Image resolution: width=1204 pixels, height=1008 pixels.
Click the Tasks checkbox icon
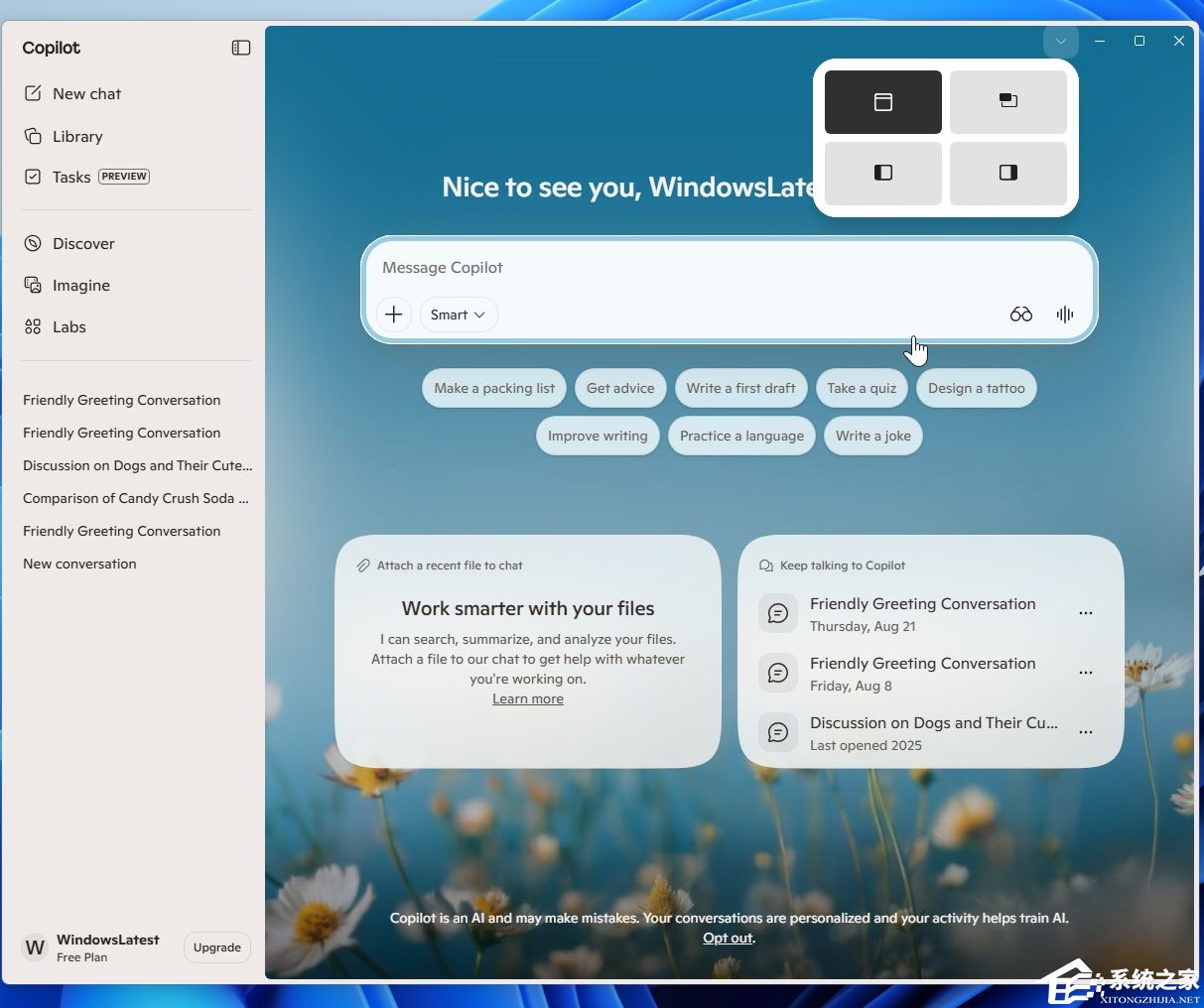tap(33, 177)
